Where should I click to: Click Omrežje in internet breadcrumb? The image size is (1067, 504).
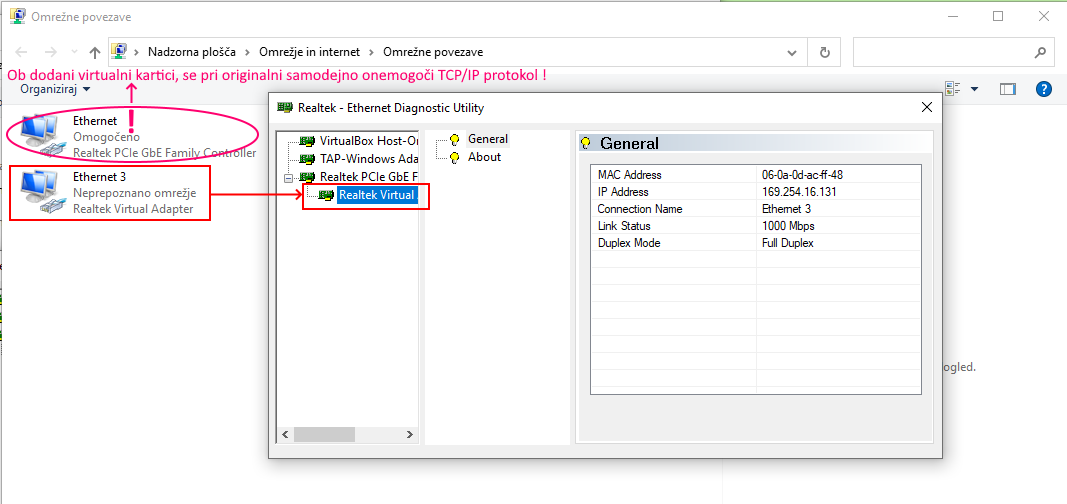pyautogui.click(x=309, y=52)
